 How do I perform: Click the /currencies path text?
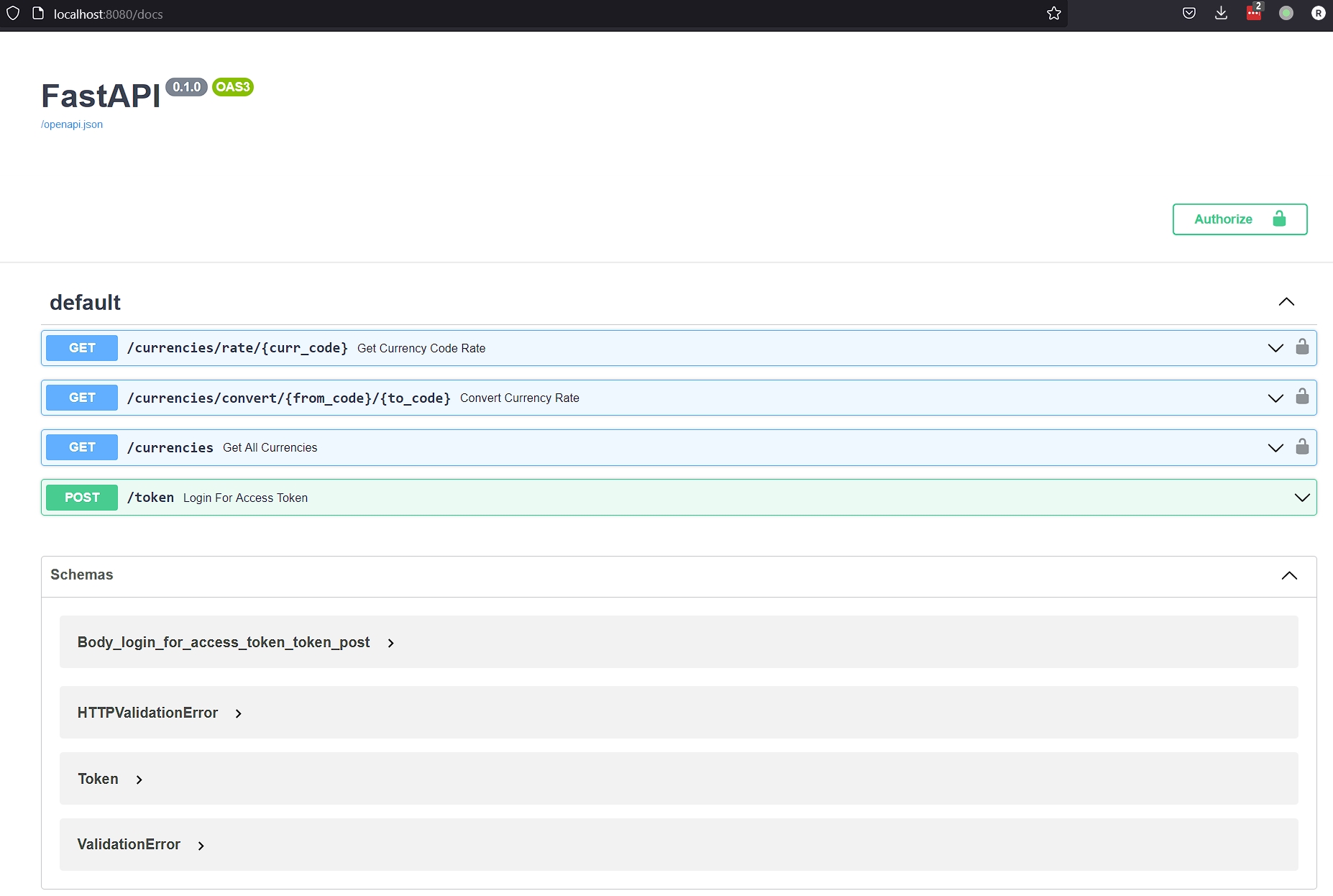click(x=170, y=447)
